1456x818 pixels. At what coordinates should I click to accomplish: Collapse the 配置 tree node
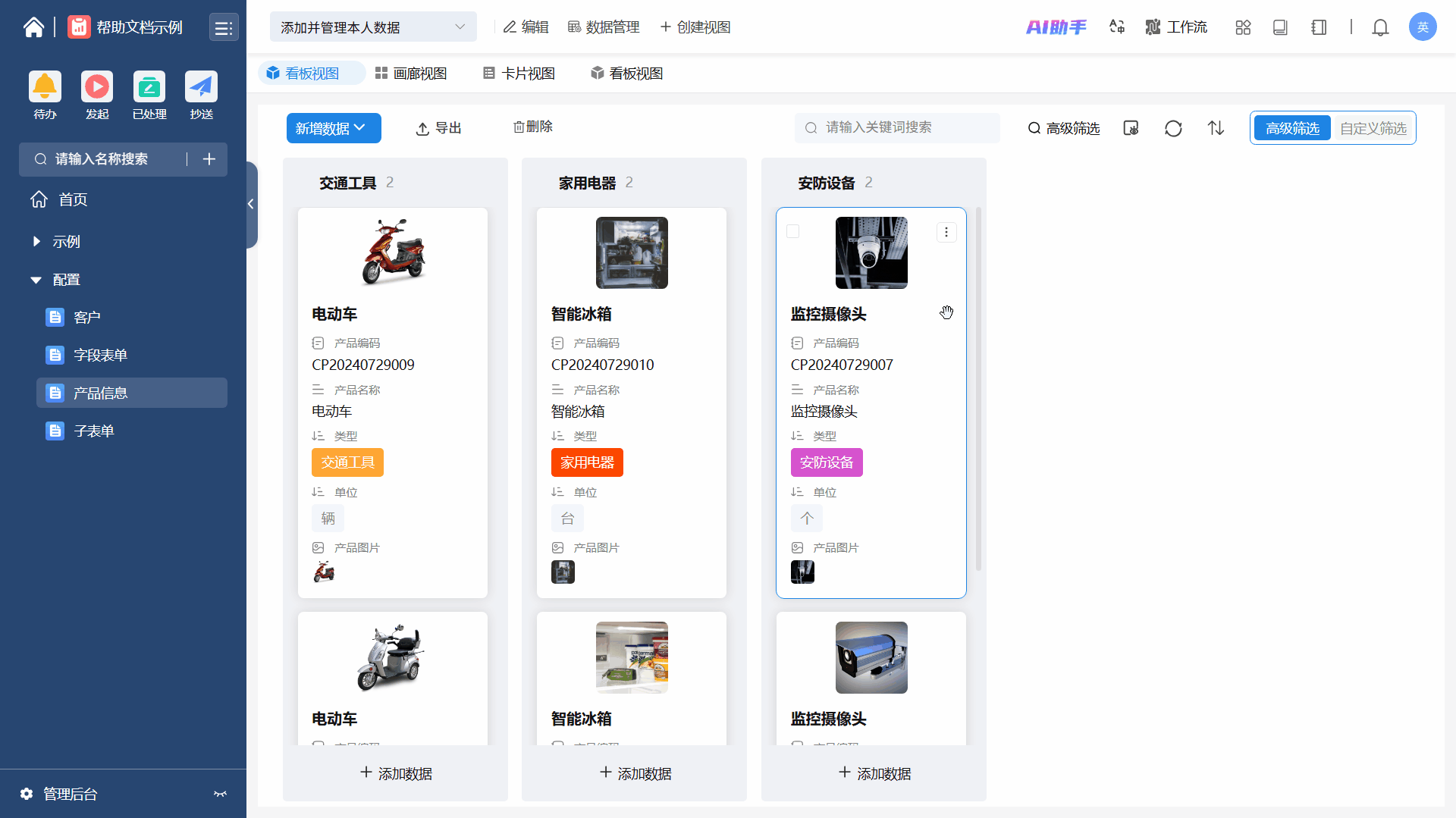pyautogui.click(x=36, y=280)
